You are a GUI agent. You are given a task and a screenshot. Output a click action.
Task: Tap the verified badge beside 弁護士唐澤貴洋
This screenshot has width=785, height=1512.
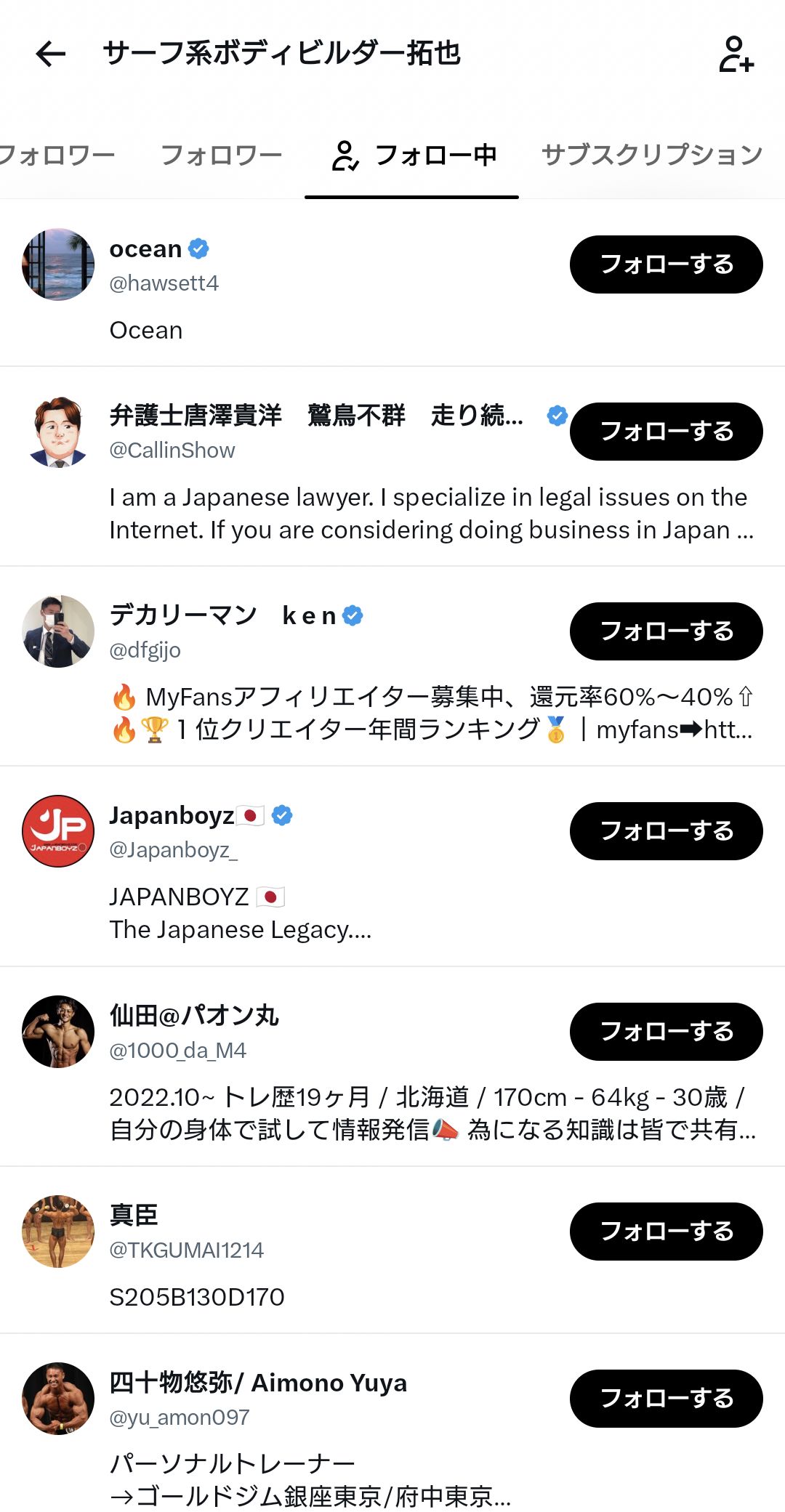[x=557, y=416]
